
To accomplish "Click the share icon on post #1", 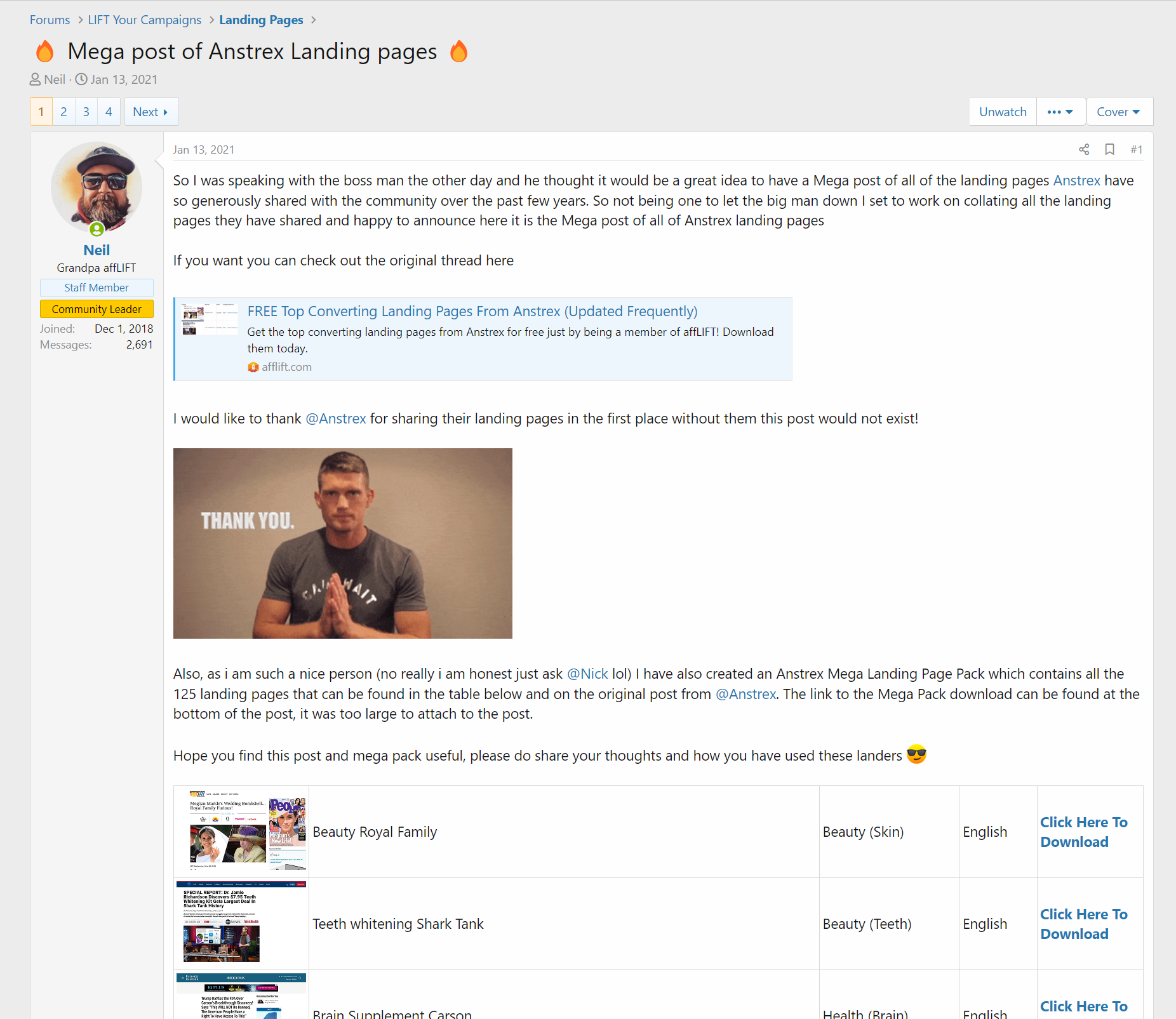I will tap(1084, 149).
